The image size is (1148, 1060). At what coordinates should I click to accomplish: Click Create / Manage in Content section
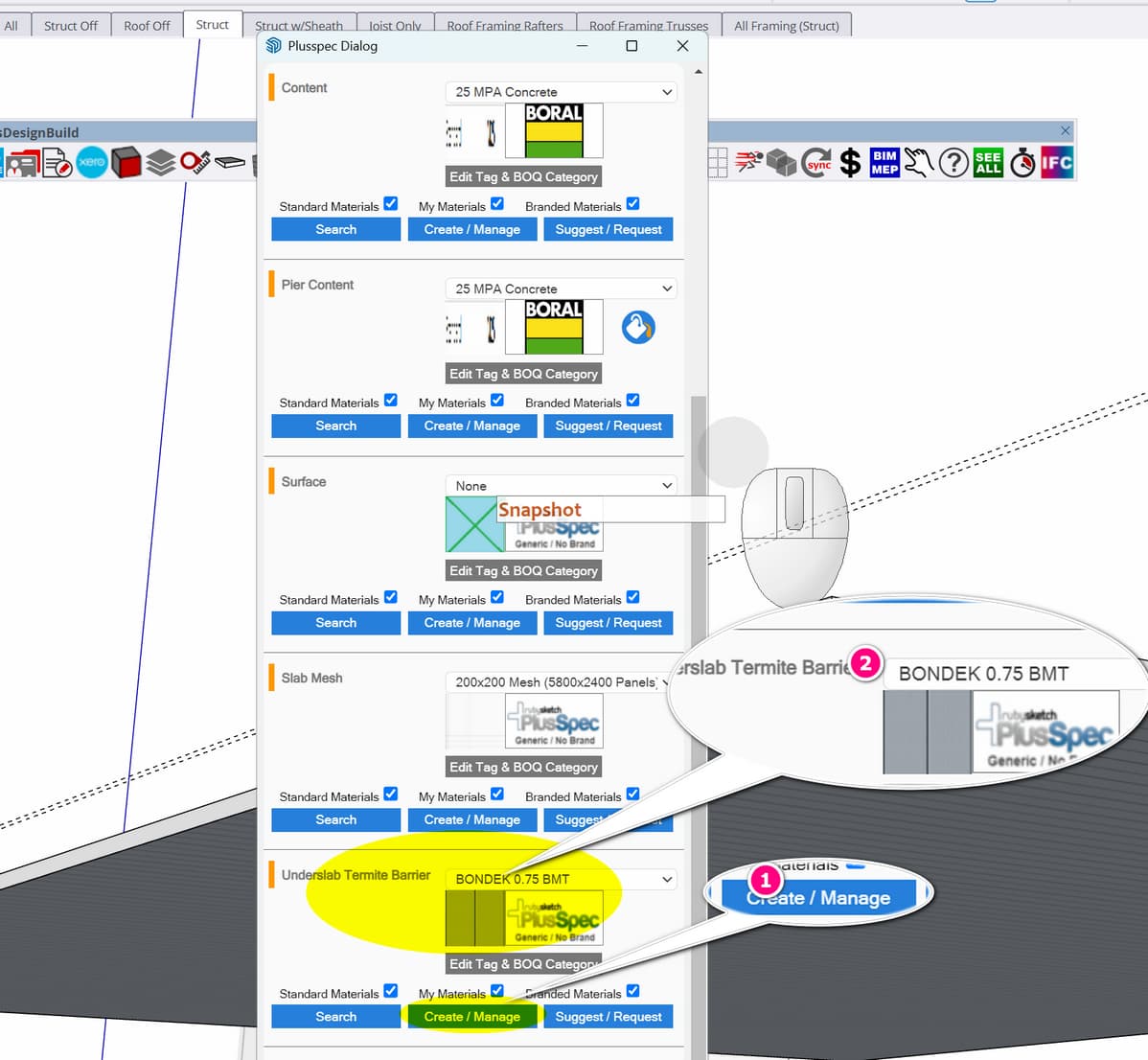472,229
